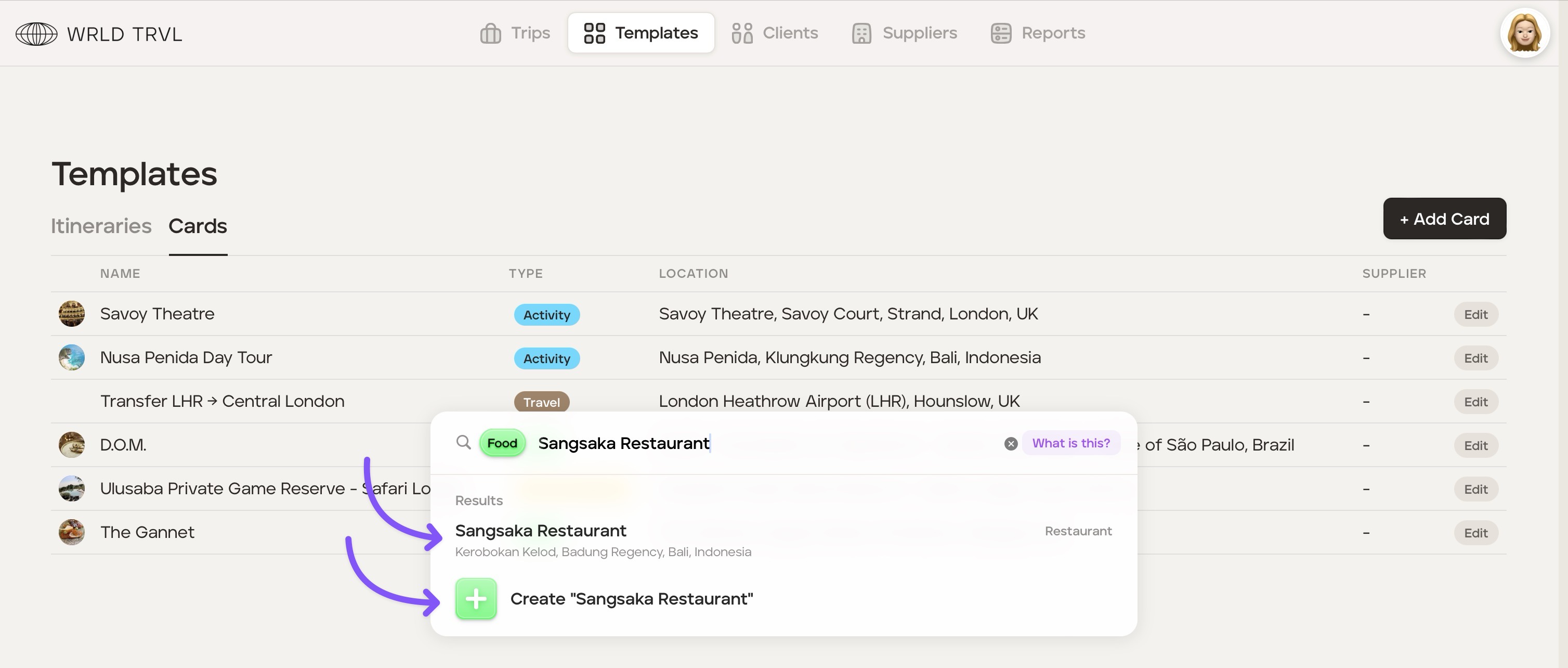The width and height of the screenshot is (1568, 668).
Task: Click the Savoy Theatre thumbnail image
Action: click(x=72, y=314)
